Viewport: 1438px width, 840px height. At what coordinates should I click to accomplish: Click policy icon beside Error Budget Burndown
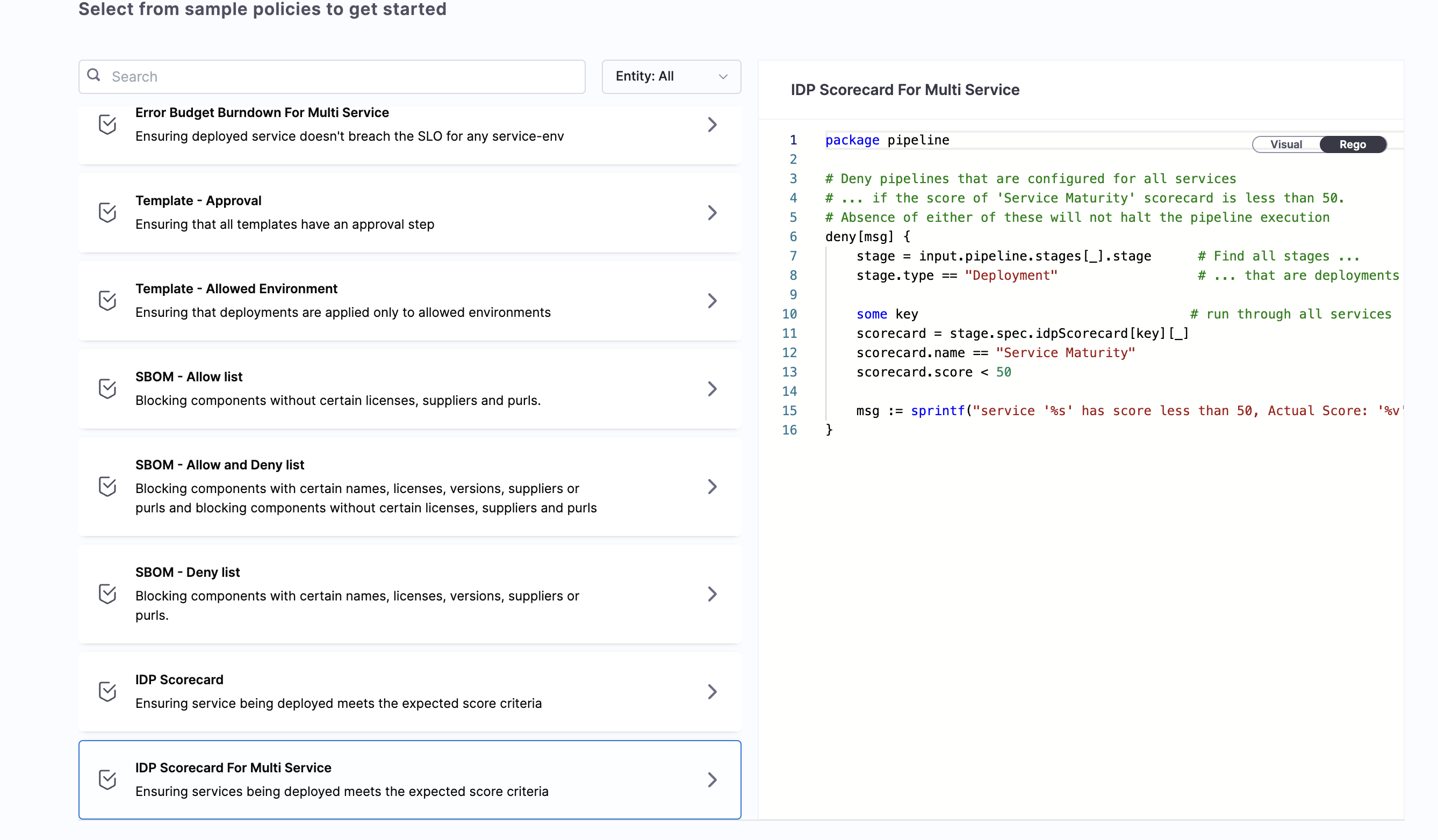pos(107,124)
